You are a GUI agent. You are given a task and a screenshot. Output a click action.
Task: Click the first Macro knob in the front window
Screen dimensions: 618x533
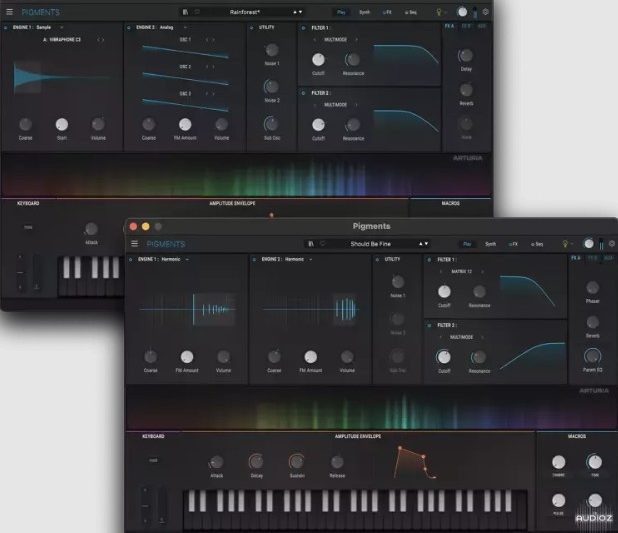558,462
